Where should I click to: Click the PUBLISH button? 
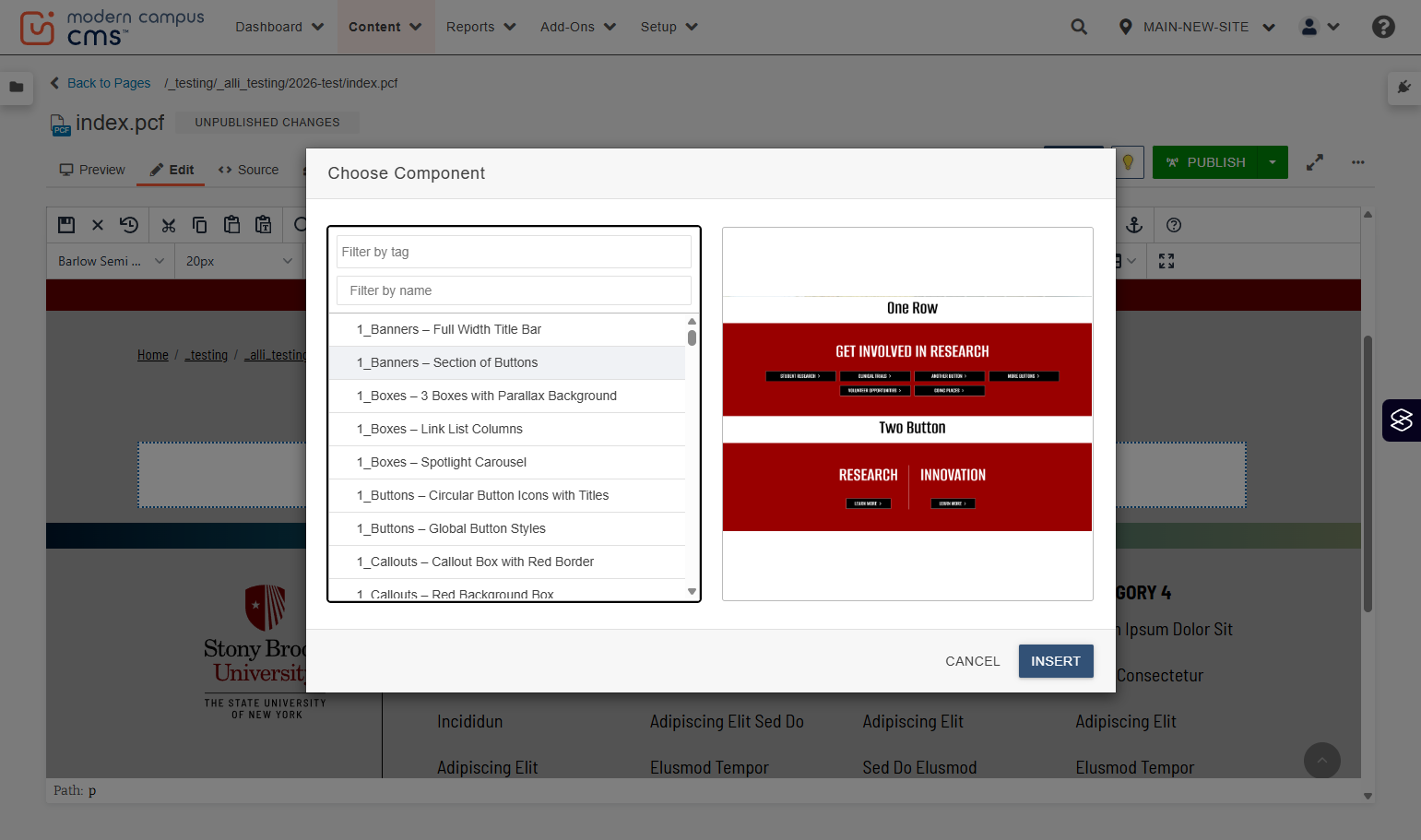coord(1205,162)
